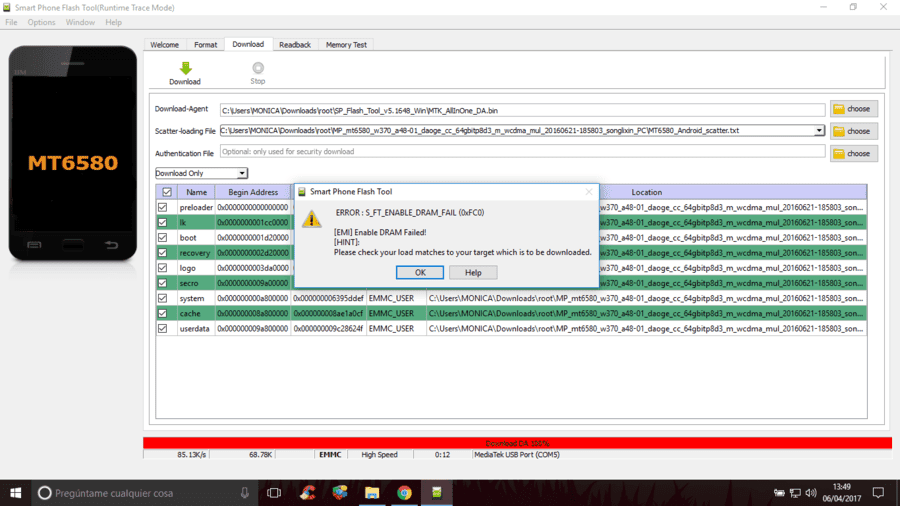
Task: Expand the Scatter-loading File path dropdown
Action: pos(819,131)
